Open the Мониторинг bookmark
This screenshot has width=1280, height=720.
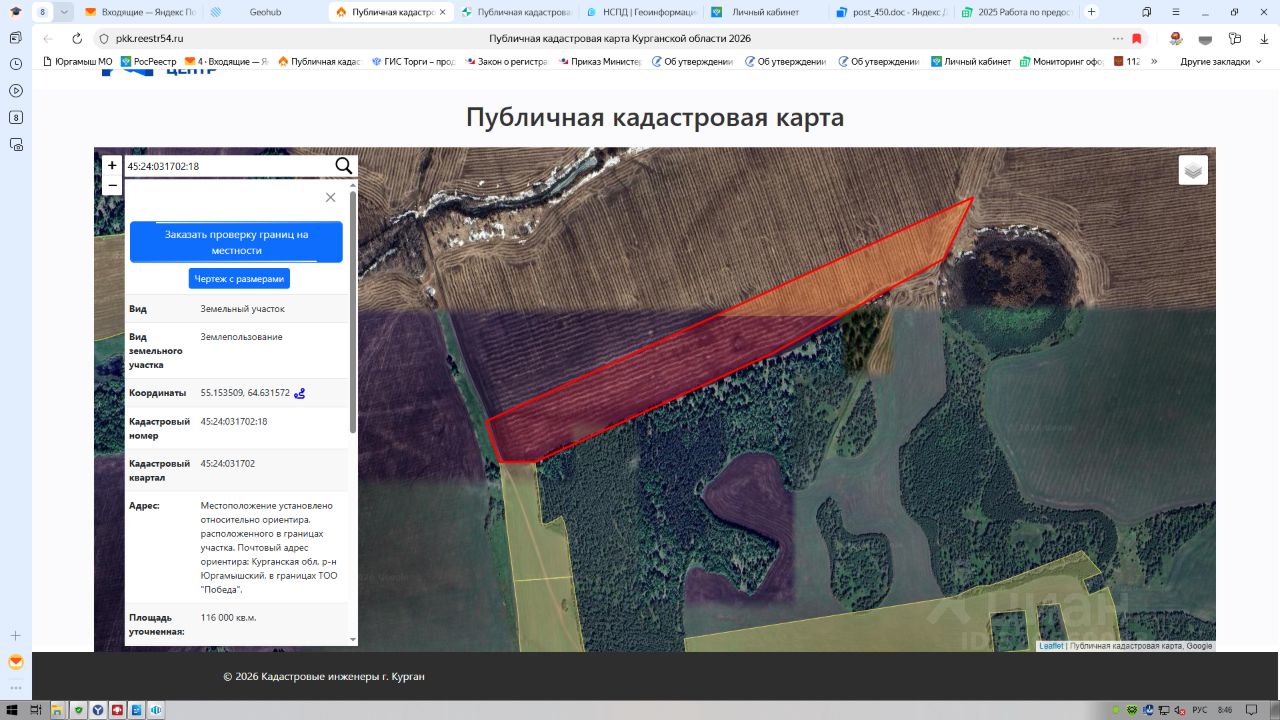(1061, 61)
